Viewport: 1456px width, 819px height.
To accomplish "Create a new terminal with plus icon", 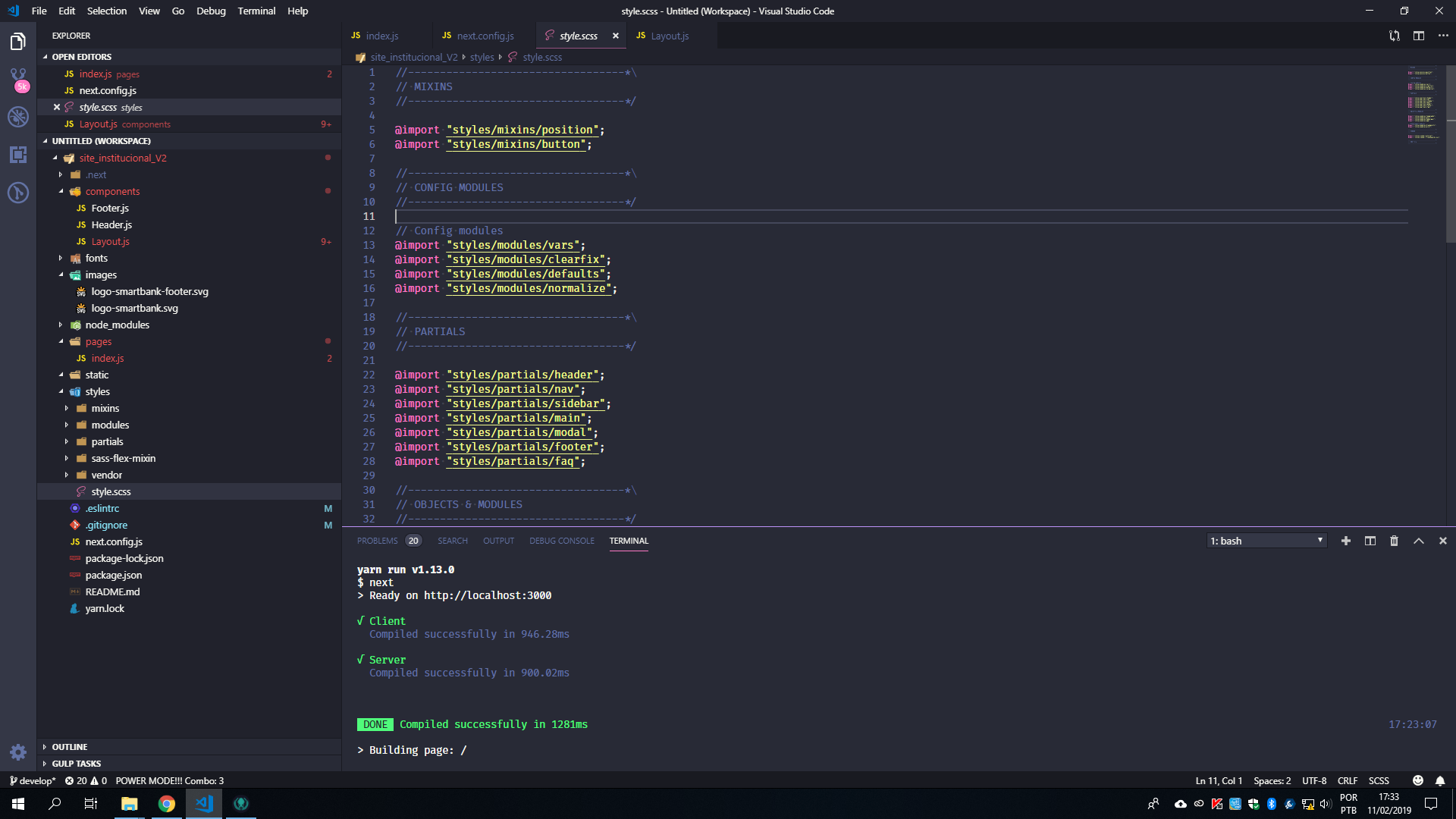I will (x=1345, y=541).
